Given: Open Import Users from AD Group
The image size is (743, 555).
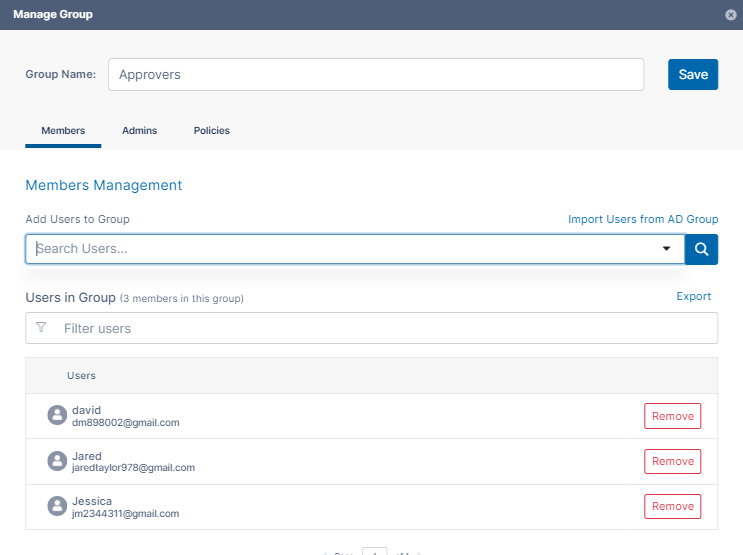Looking at the screenshot, I should [643, 219].
